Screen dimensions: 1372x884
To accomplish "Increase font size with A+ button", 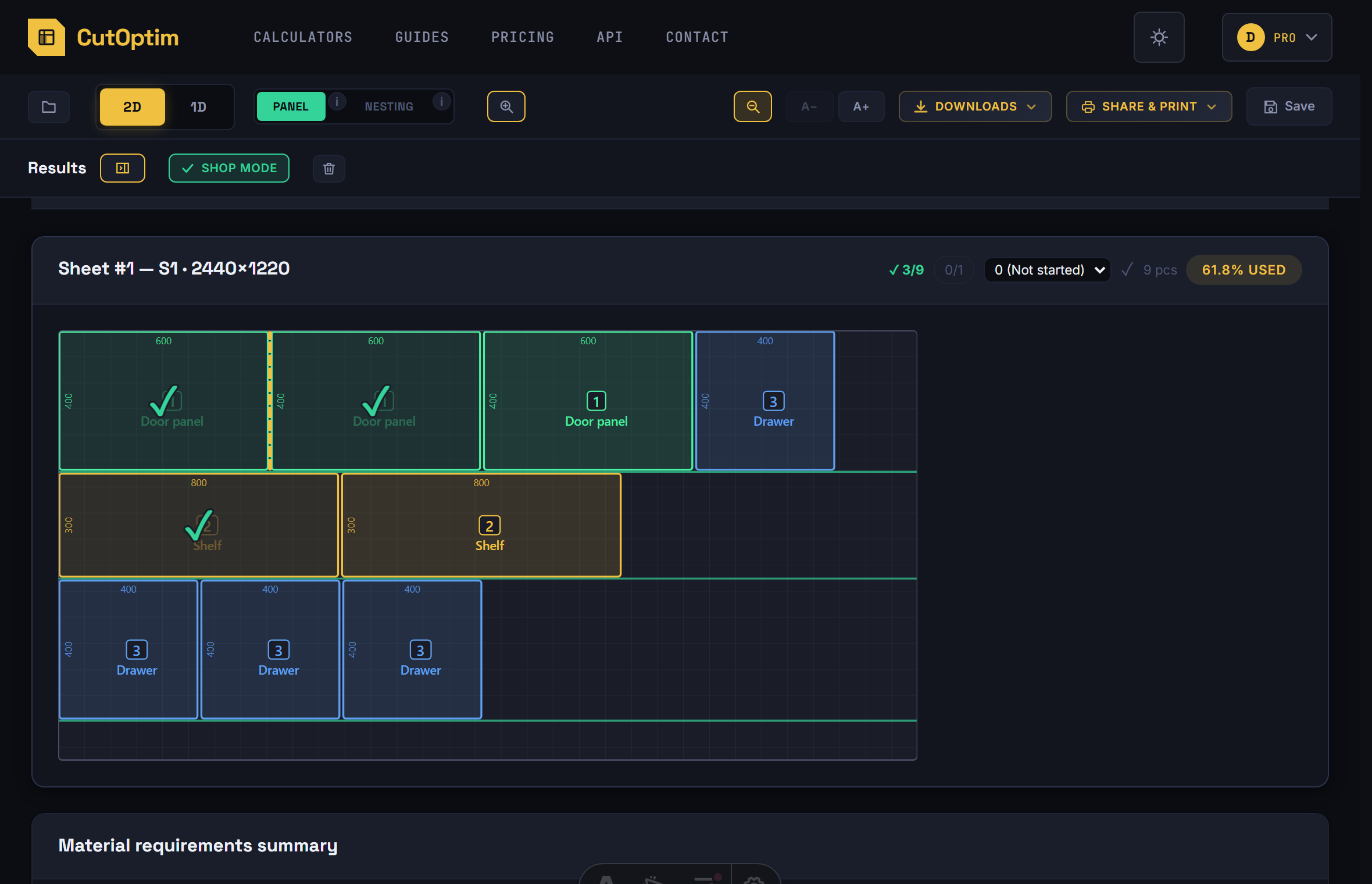I will point(861,106).
